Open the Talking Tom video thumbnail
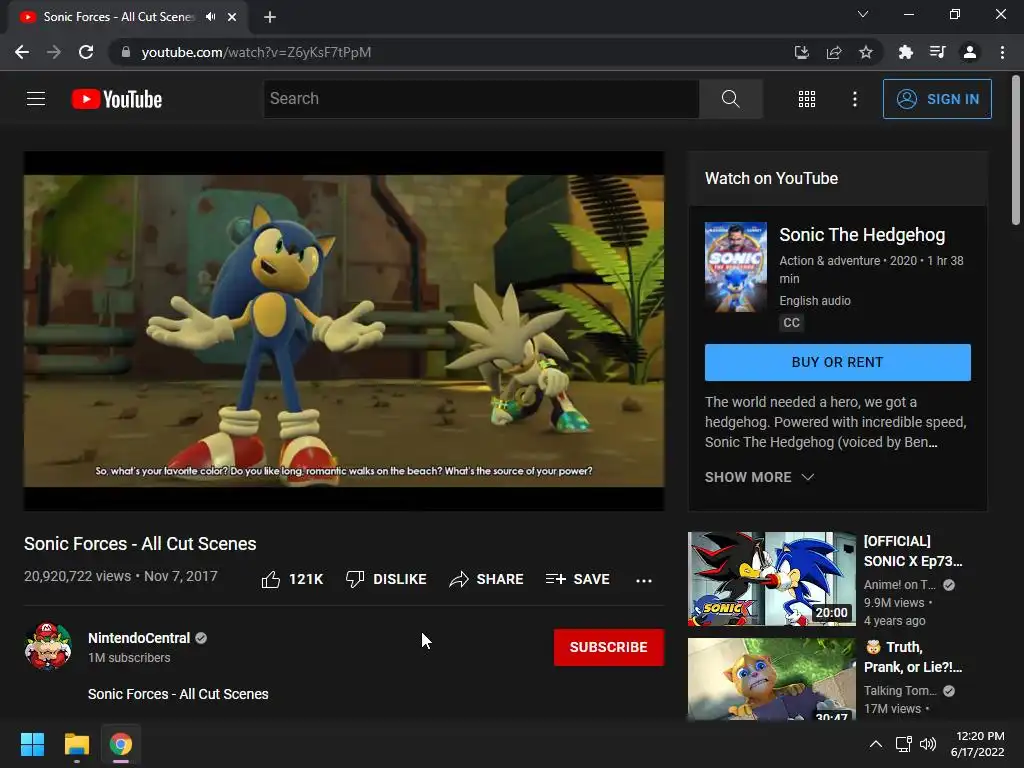This screenshot has width=1024, height=768. coord(771,679)
